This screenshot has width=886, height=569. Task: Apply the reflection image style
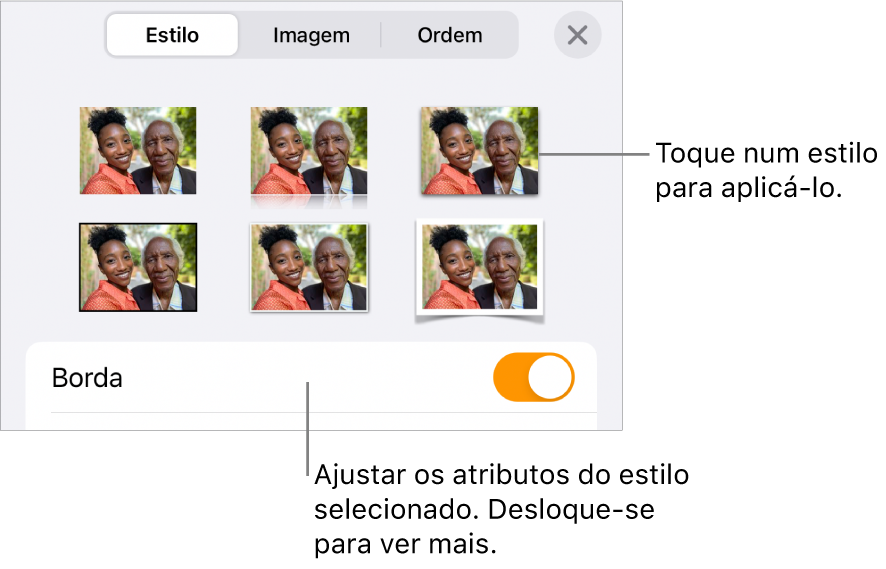pyautogui.click(x=309, y=157)
